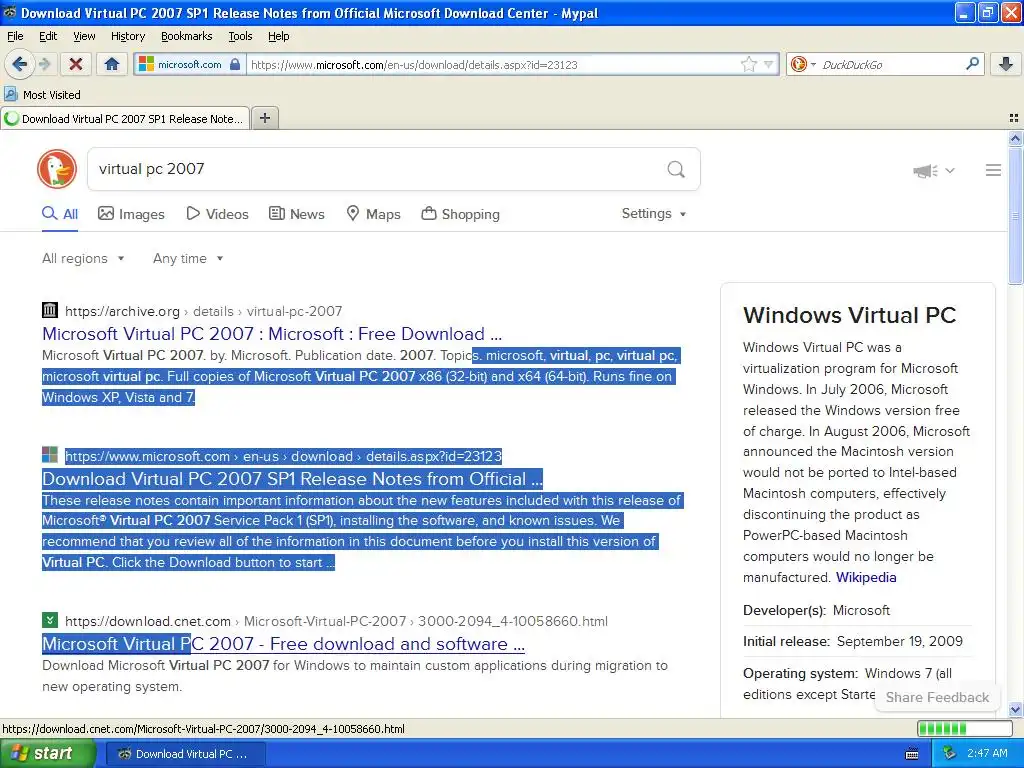1024x768 pixels.
Task: Open the View menu
Action: coord(84,36)
